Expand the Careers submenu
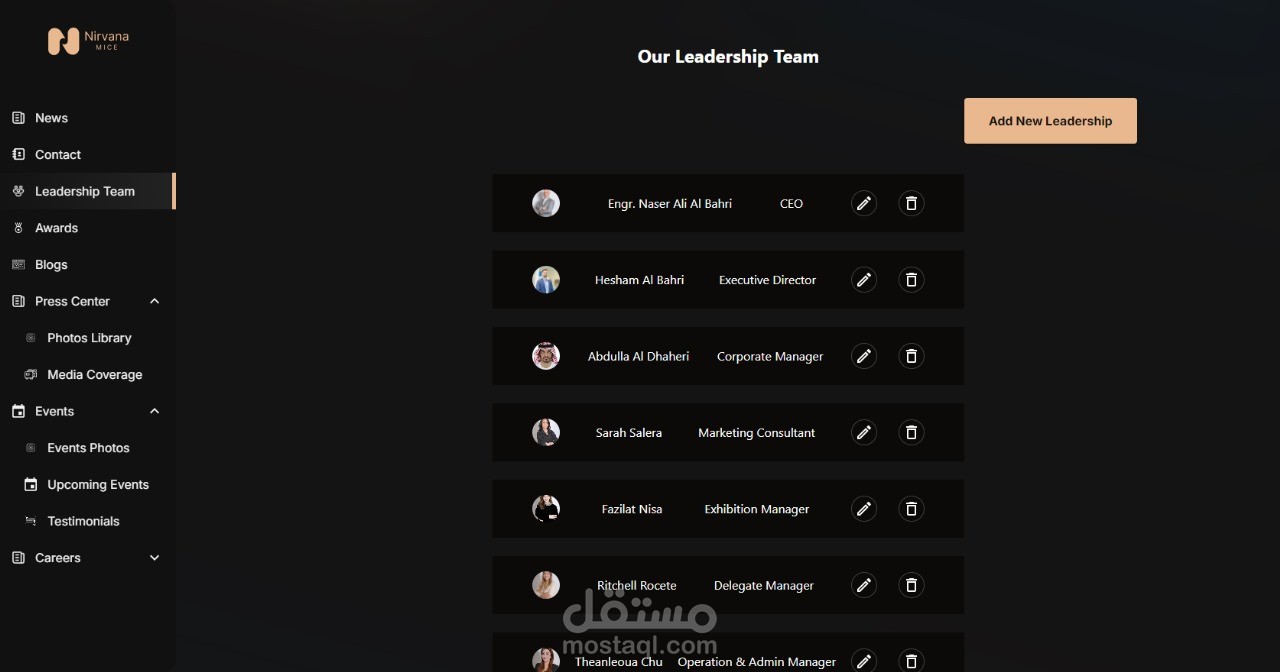 [x=154, y=558]
